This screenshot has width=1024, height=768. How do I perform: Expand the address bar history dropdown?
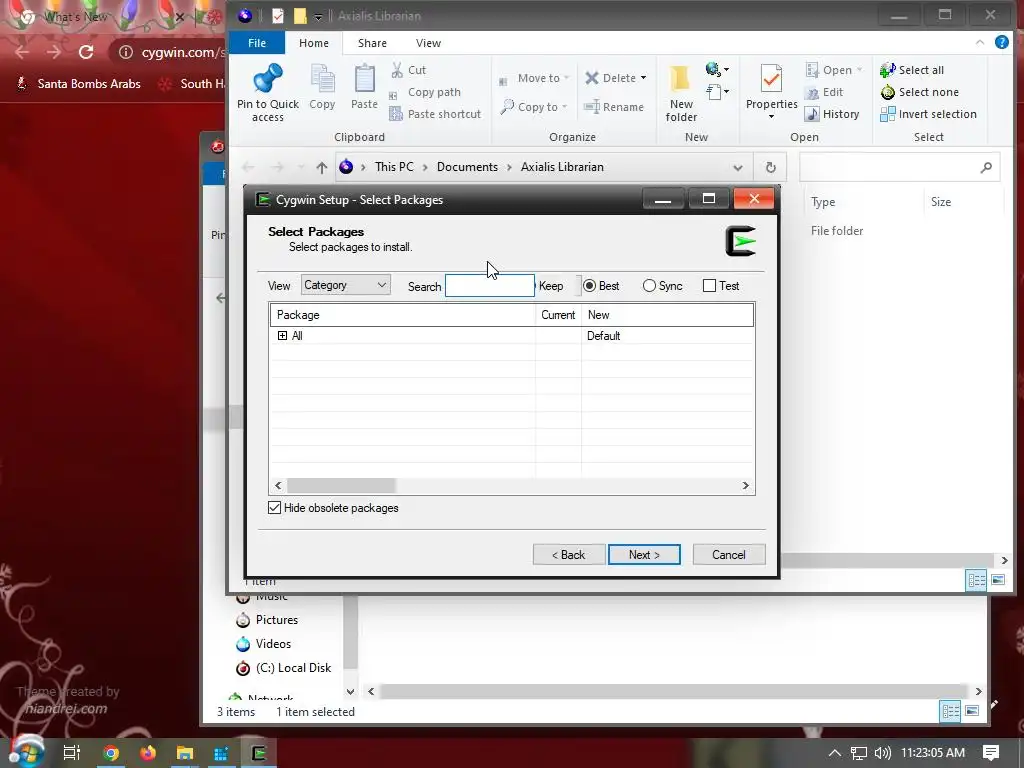(737, 168)
